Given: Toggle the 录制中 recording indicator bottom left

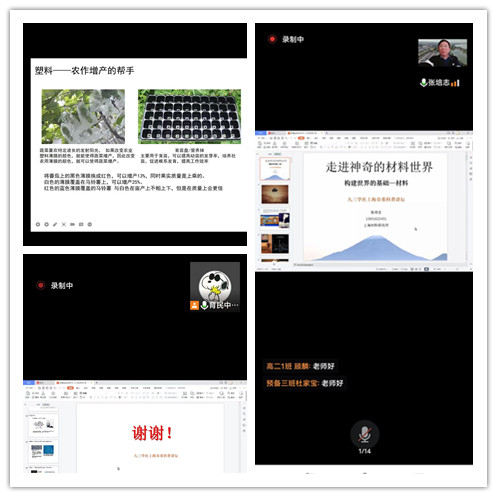Looking at the screenshot, I should (x=41, y=285).
